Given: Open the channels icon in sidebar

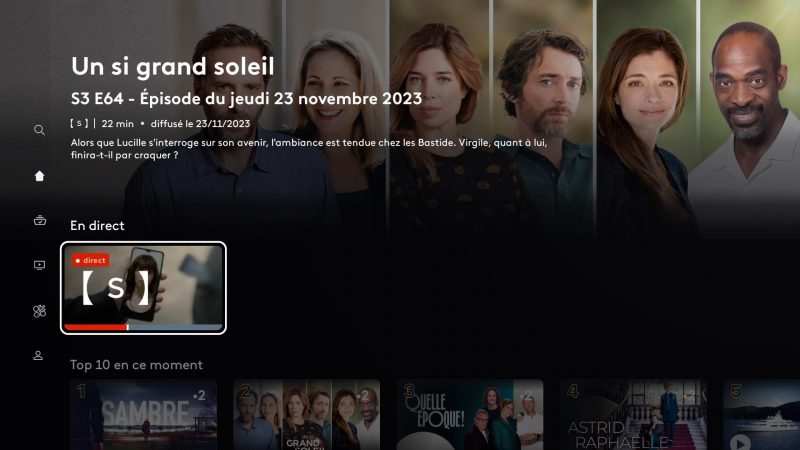Looking at the screenshot, I should pyautogui.click(x=39, y=220).
